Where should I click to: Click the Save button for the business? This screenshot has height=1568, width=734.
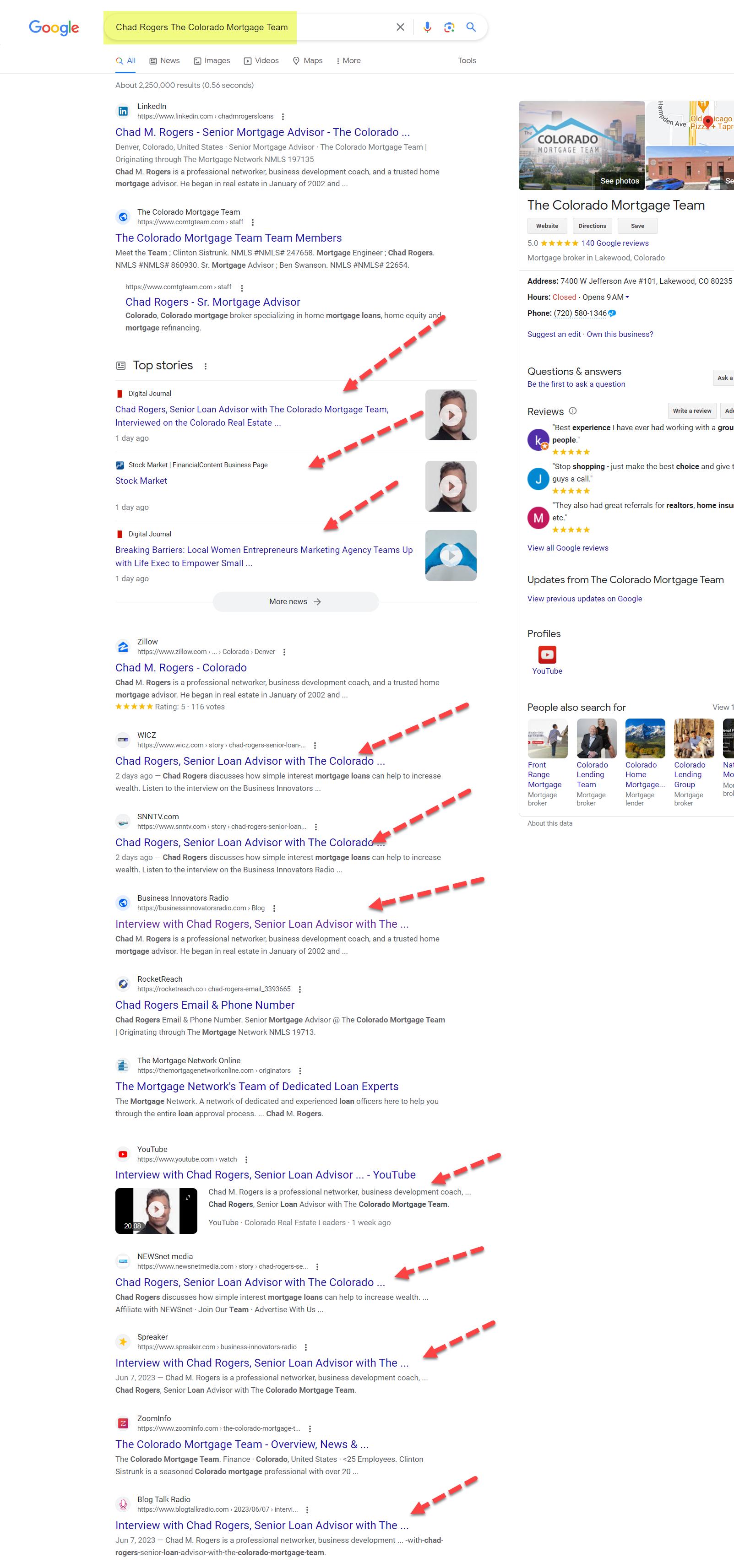pos(637,226)
